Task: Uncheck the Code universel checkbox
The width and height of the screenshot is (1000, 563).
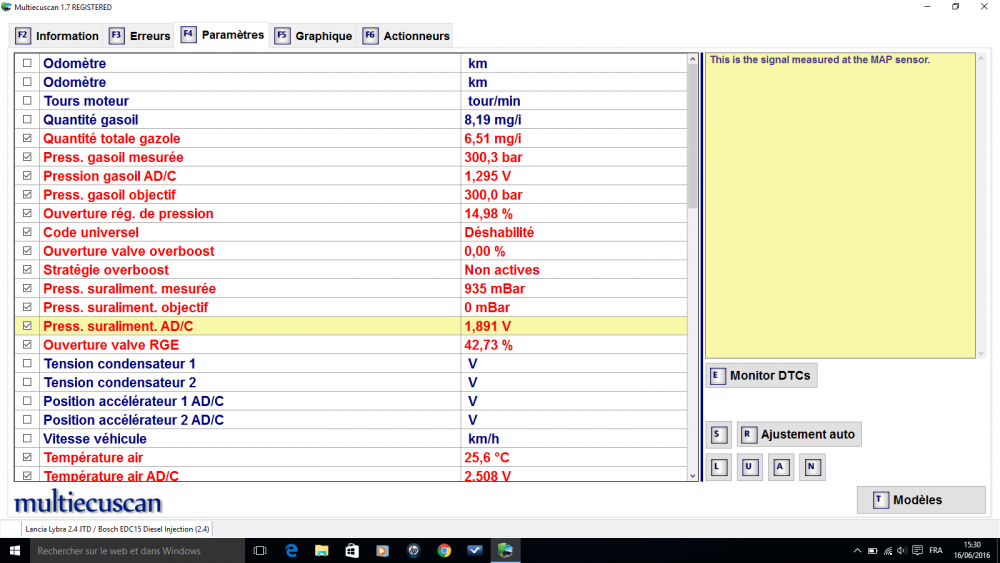Action: (x=27, y=232)
